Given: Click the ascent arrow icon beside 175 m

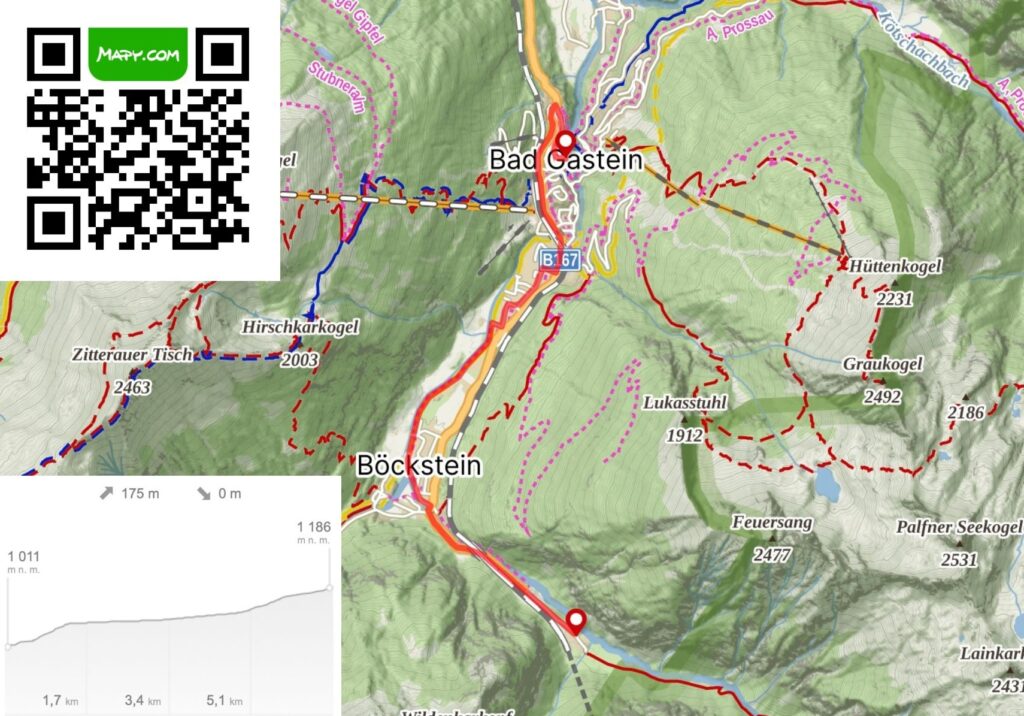Looking at the screenshot, I should click(x=106, y=493).
